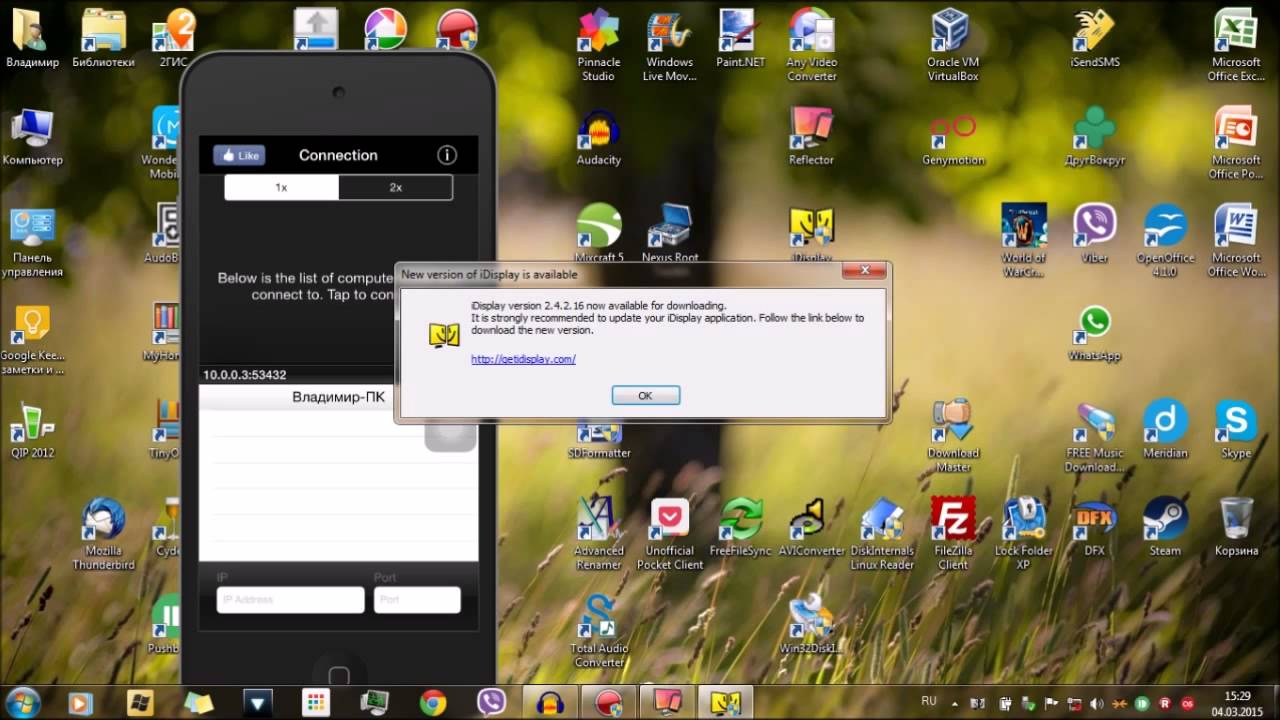The width and height of the screenshot is (1280, 720).
Task: Launch FreeFileSync shortcut
Action: tap(740, 528)
